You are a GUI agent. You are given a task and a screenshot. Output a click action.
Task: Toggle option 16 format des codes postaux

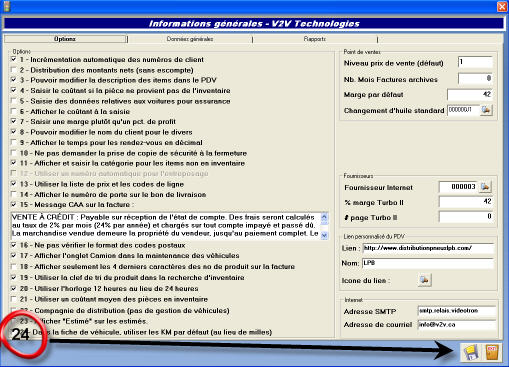tap(14, 245)
